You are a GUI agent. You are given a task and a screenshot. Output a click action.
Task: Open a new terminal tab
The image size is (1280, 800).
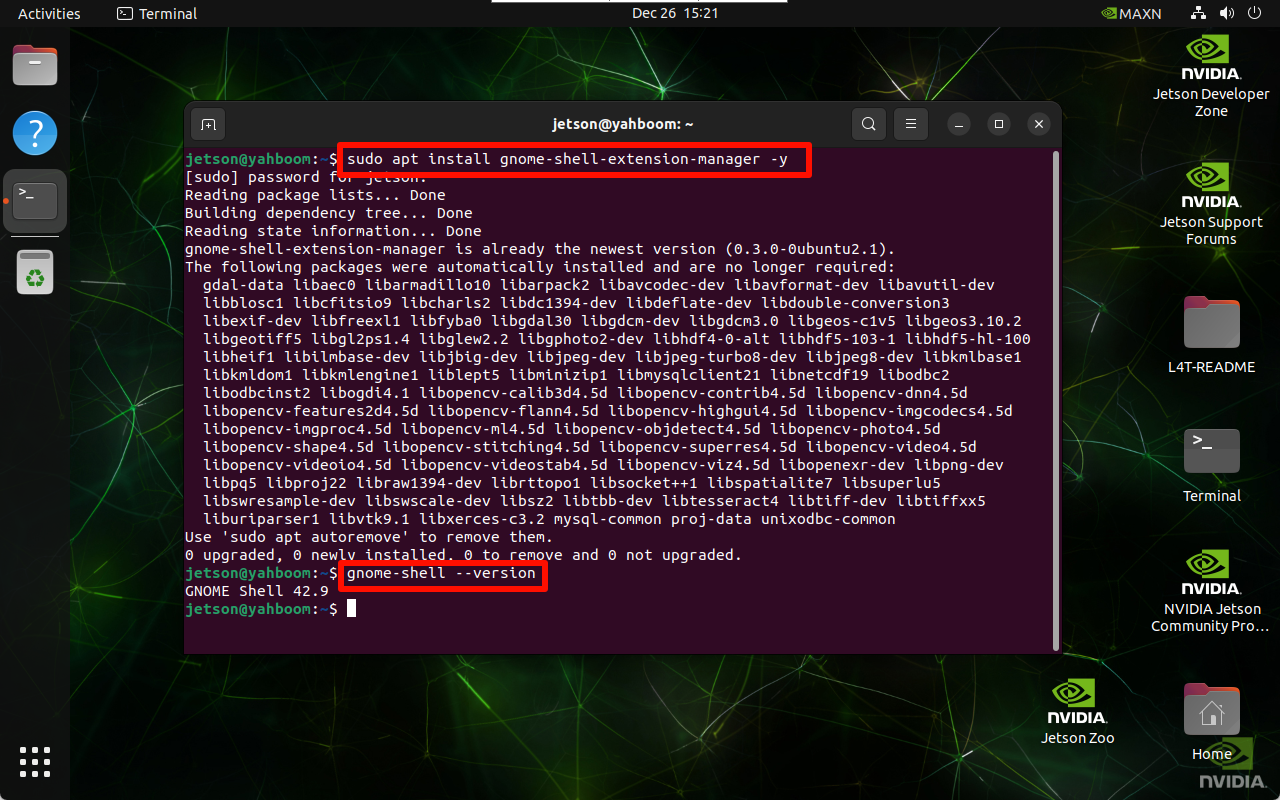pos(207,124)
